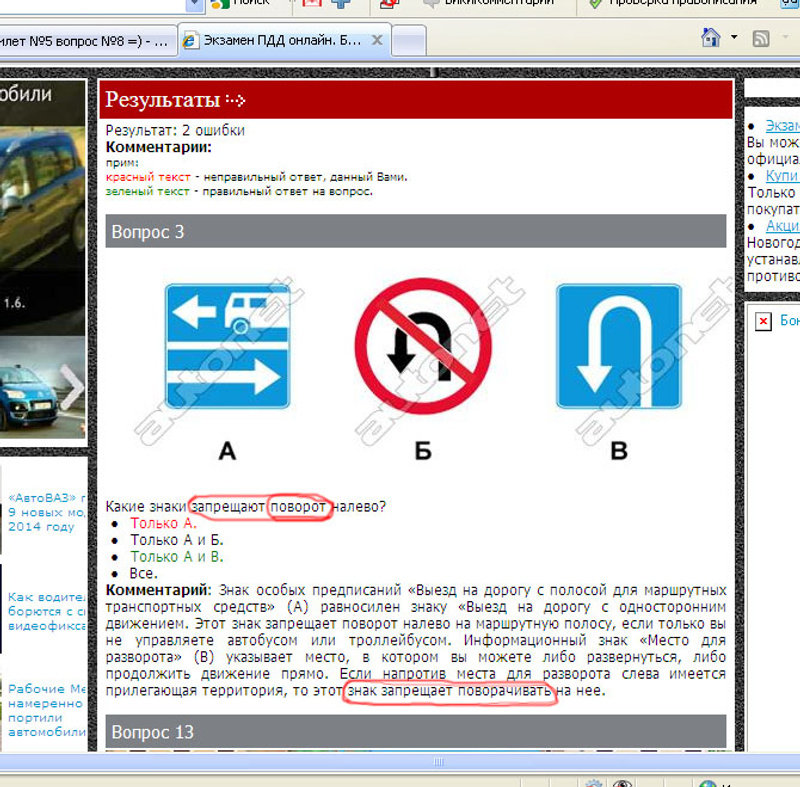Open the «АвтоВАЗ» news link

pyautogui.click(x=46, y=512)
